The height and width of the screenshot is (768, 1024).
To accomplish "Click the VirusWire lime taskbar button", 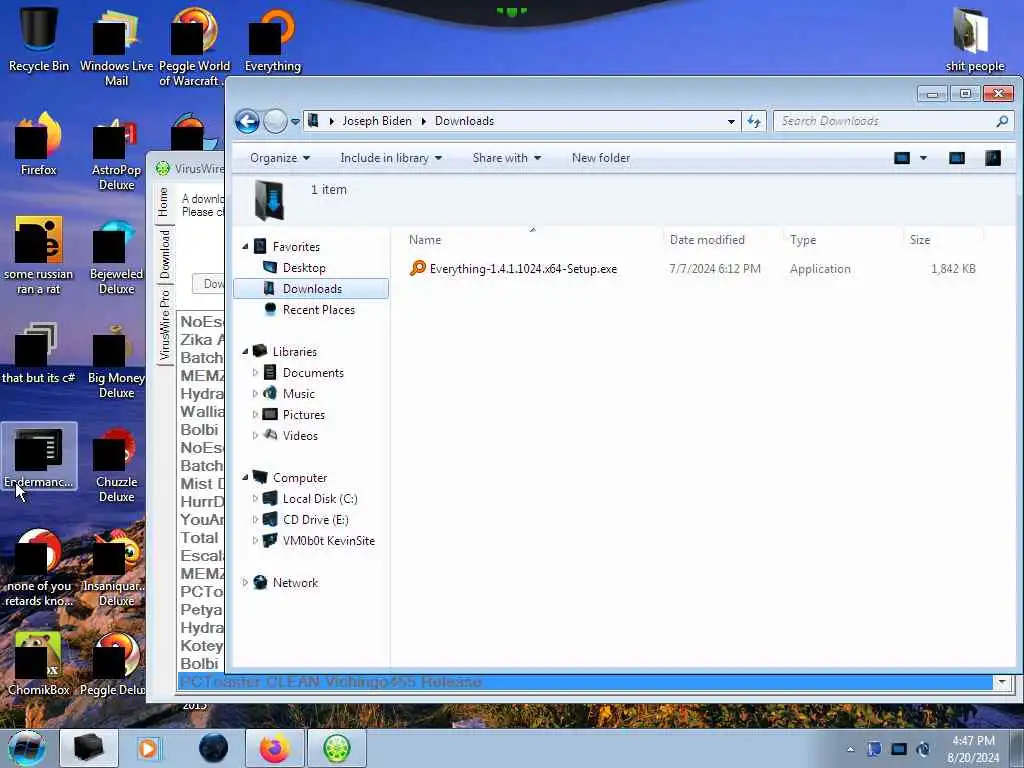I will point(336,748).
